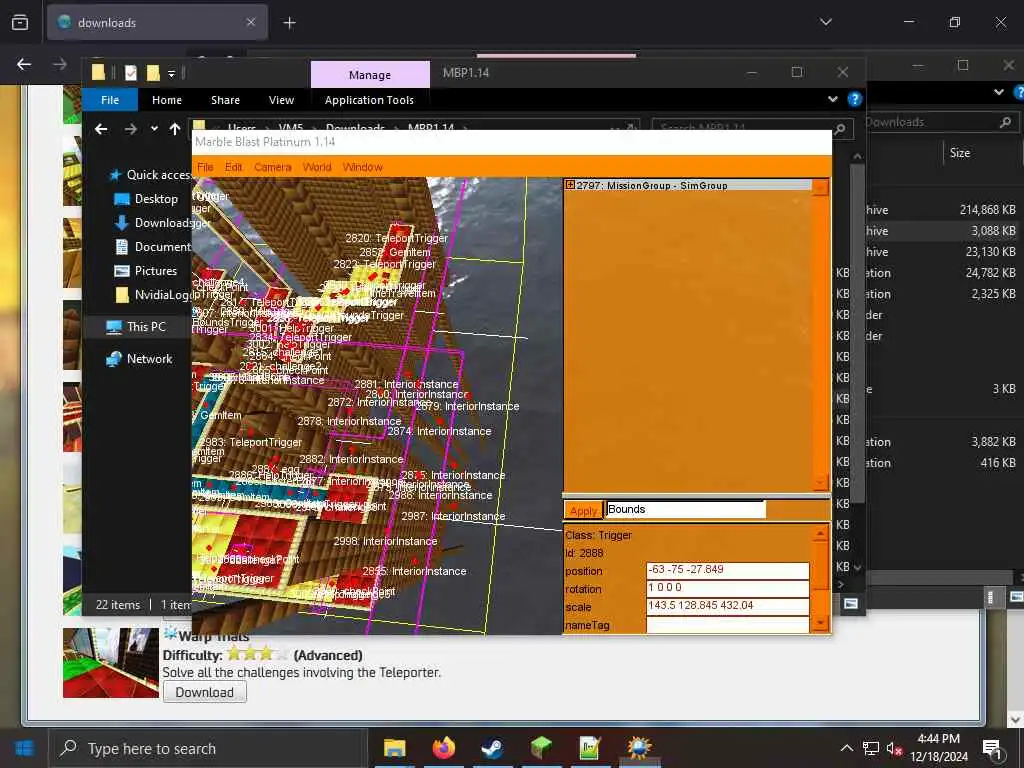1024x768 pixels.
Task: Select the File tab in File Explorer ribbon
Action: tap(110, 100)
